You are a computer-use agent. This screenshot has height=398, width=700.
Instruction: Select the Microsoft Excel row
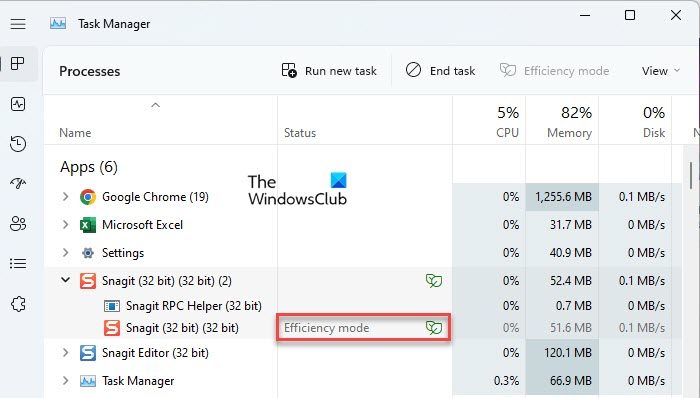pos(362,225)
